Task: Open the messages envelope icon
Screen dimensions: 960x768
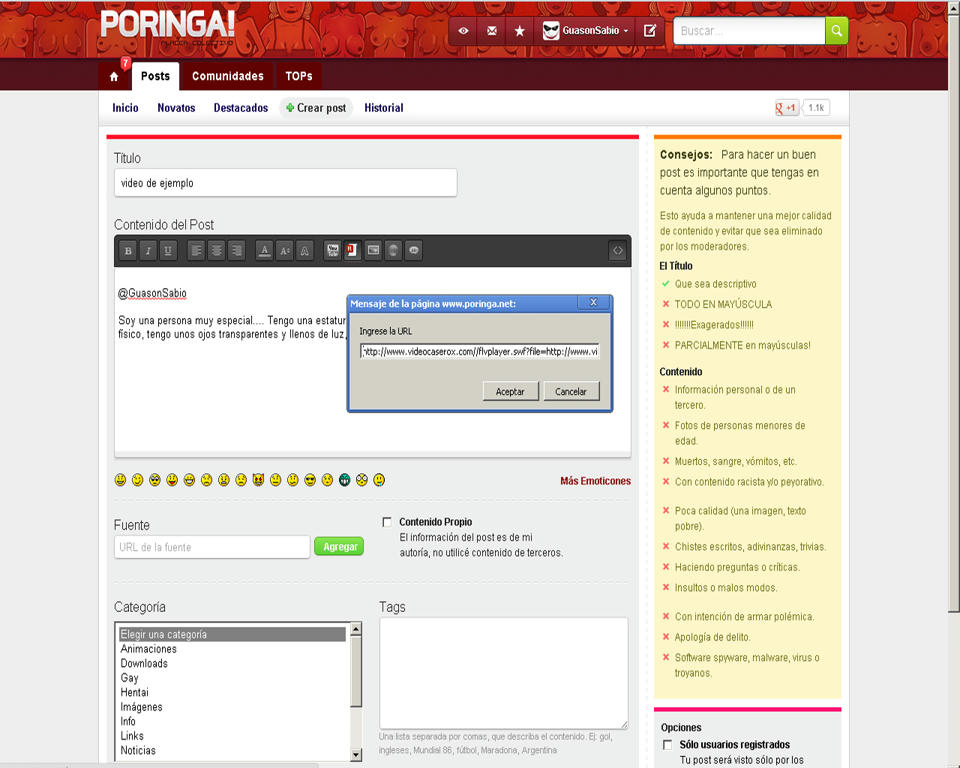Action: point(491,31)
